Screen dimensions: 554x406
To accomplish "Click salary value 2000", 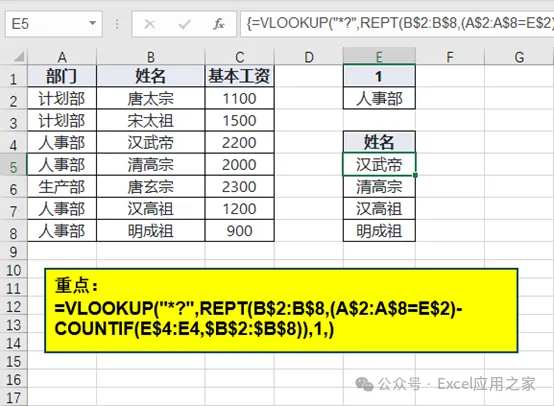I will point(240,165).
